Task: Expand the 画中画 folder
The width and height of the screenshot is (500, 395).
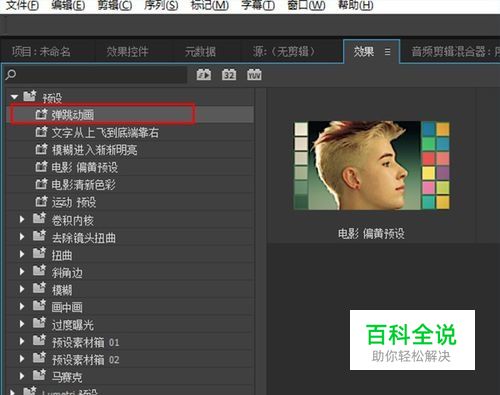Action: [22, 306]
